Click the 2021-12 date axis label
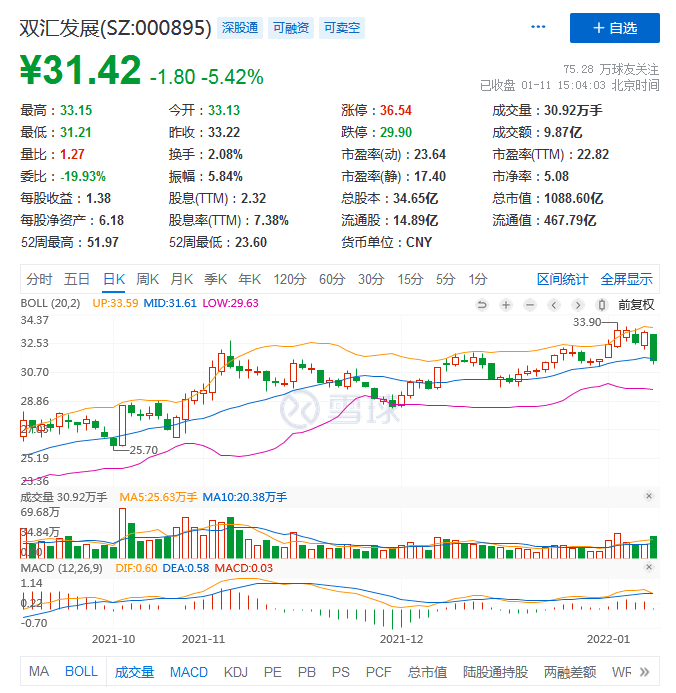 402,639
